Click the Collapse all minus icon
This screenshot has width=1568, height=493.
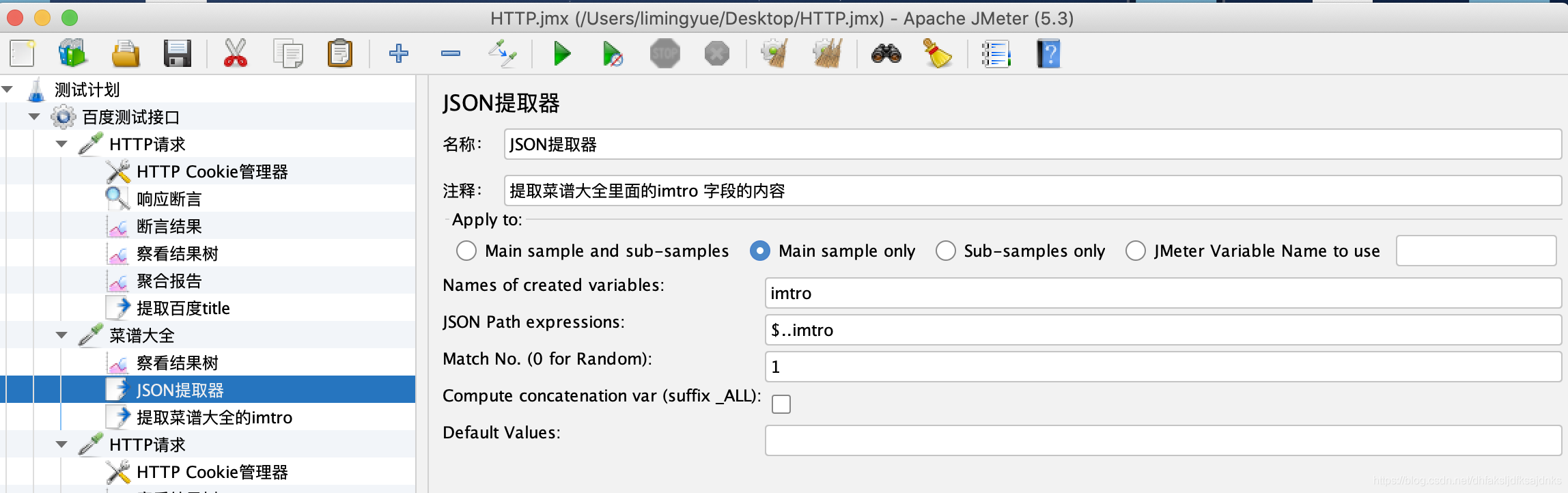(x=451, y=53)
